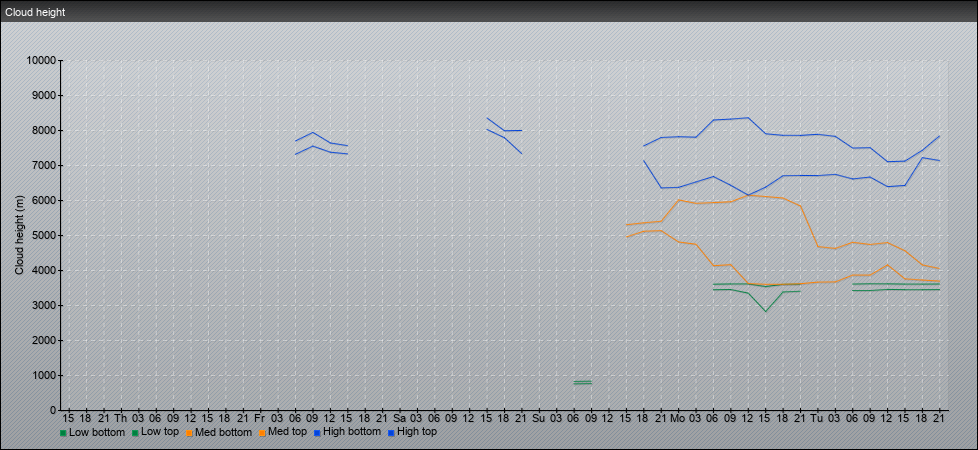The width and height of the screenshot is (978, 450).
Task: Click the Sa day label on time axis
Action: (399, 417)
